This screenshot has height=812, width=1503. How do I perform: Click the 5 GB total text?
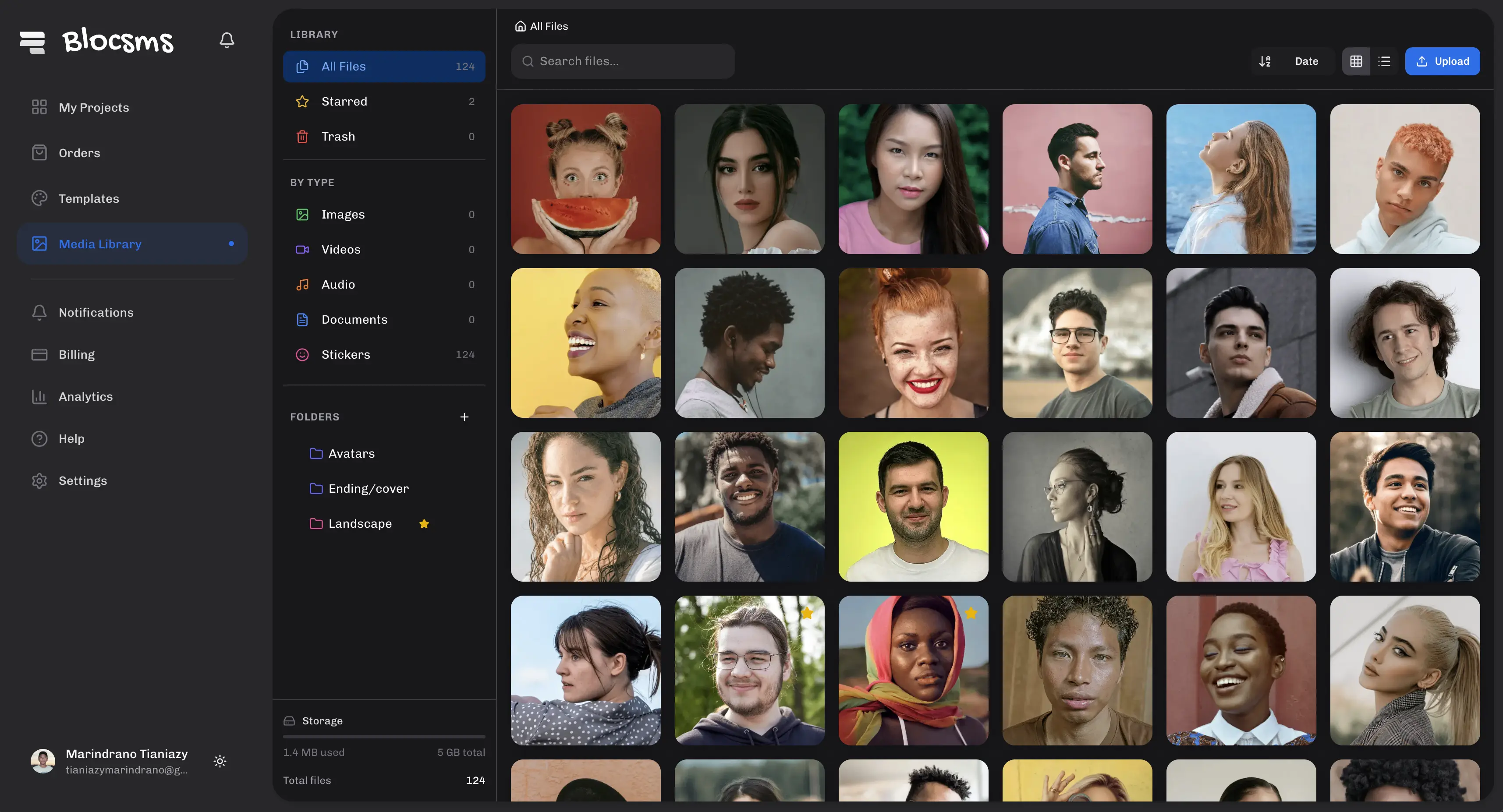461,752
